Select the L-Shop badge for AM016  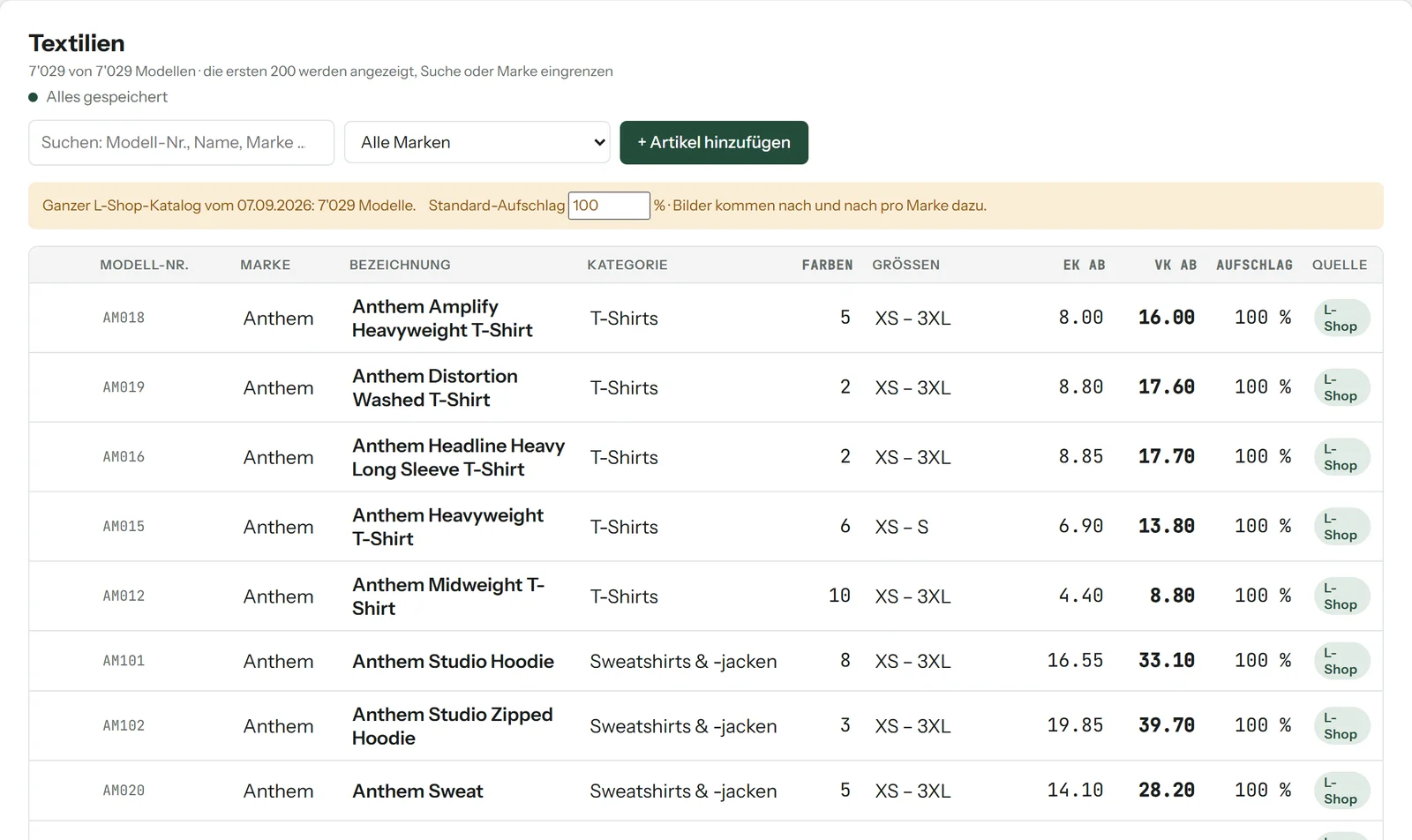[x=1341, y=457]
